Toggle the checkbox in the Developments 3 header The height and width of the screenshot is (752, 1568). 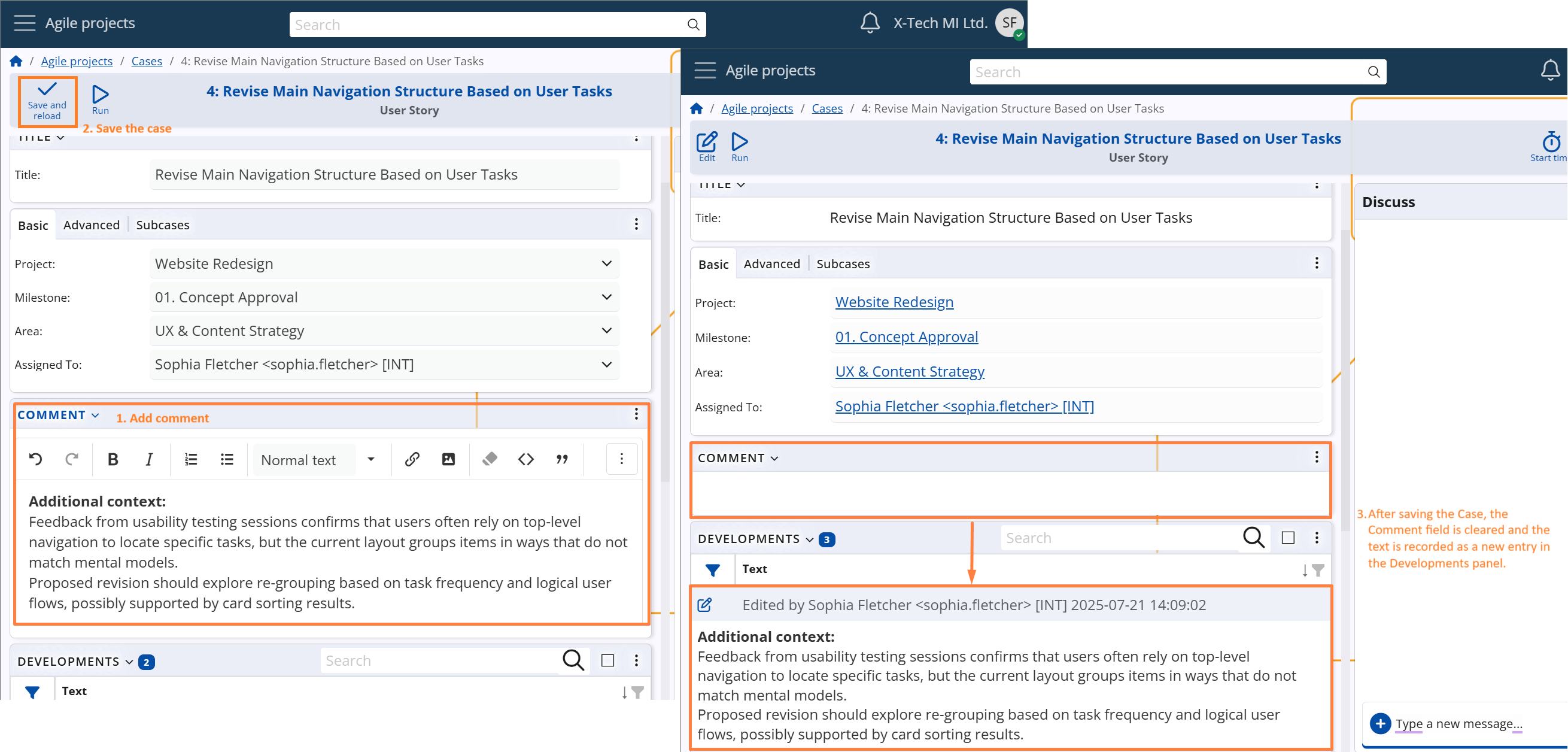[1287, 538]
